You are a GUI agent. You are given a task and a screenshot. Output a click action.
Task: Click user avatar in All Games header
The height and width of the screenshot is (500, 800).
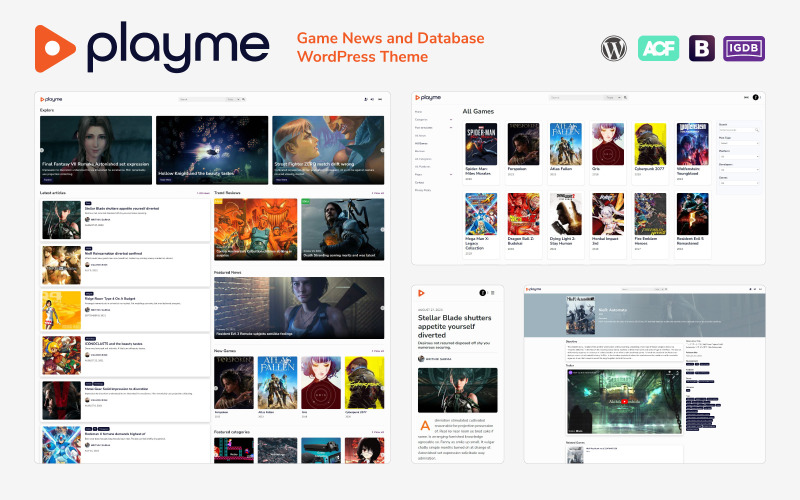[x=756, y=97]
